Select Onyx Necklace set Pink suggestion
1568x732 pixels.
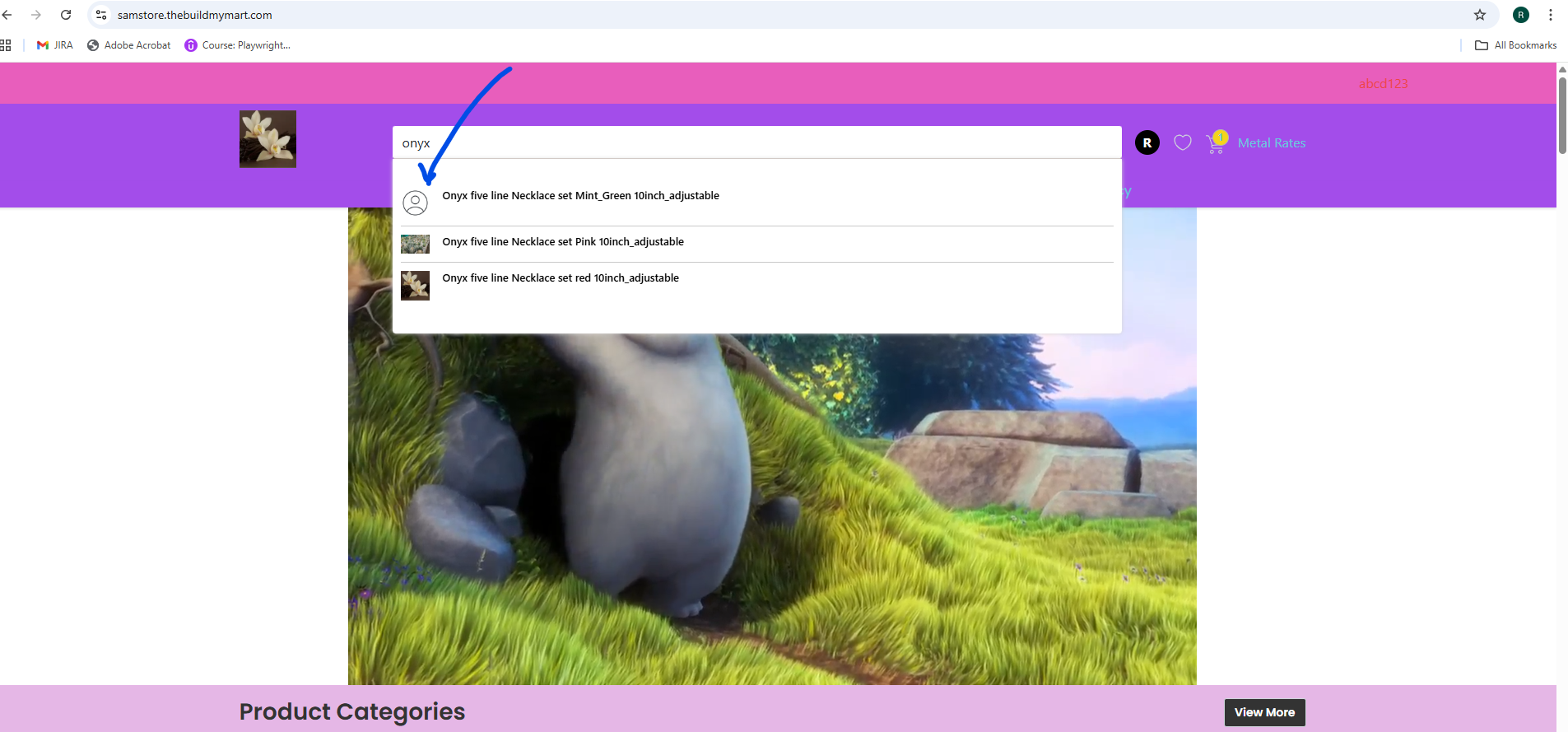[x=757, y=244]
